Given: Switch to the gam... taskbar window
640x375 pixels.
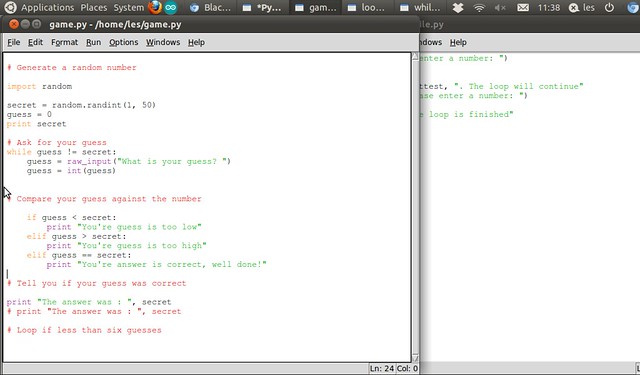Looking at the screenshot, I should click(315, 7).
